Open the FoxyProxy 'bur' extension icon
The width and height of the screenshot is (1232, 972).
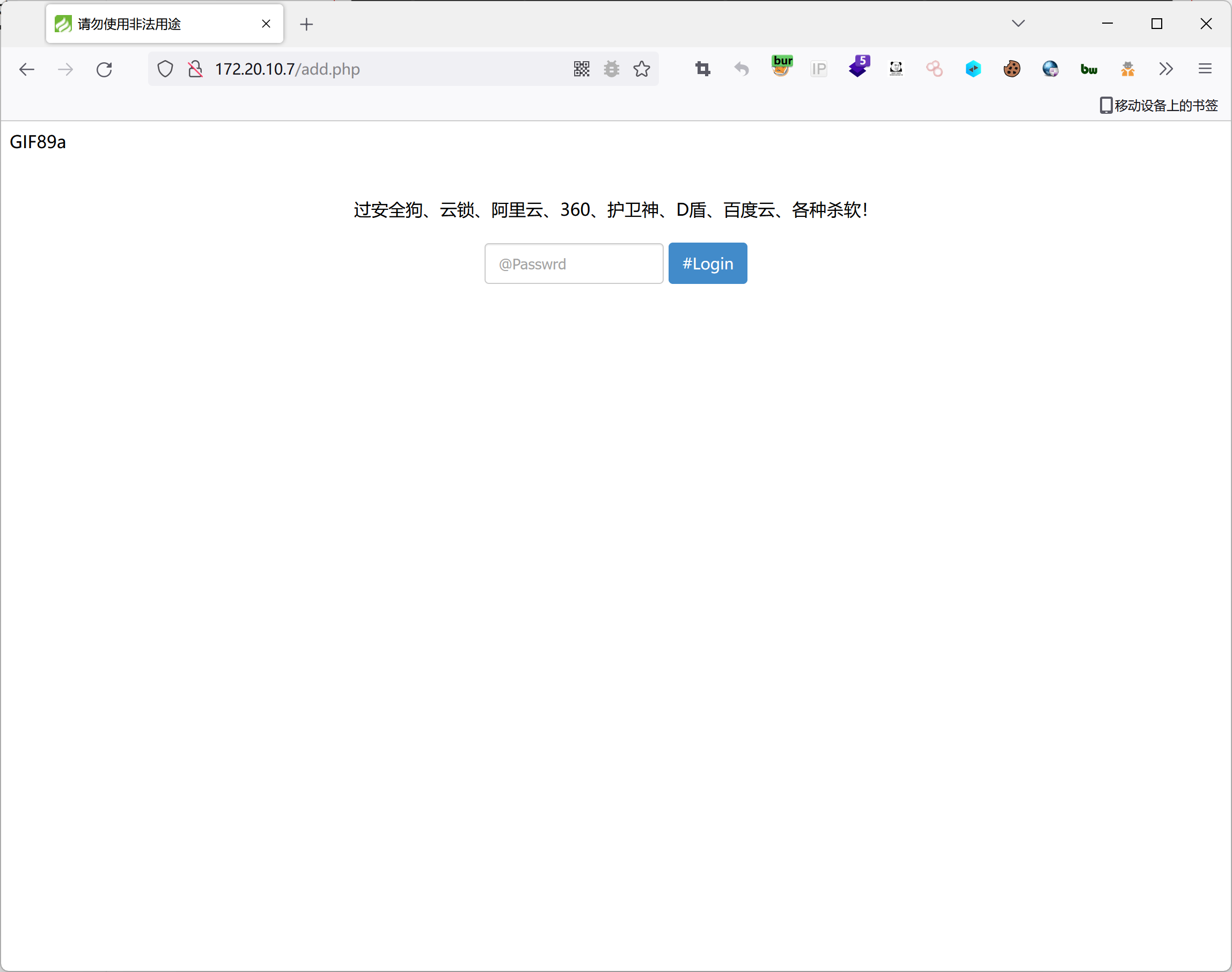point(782,67)
